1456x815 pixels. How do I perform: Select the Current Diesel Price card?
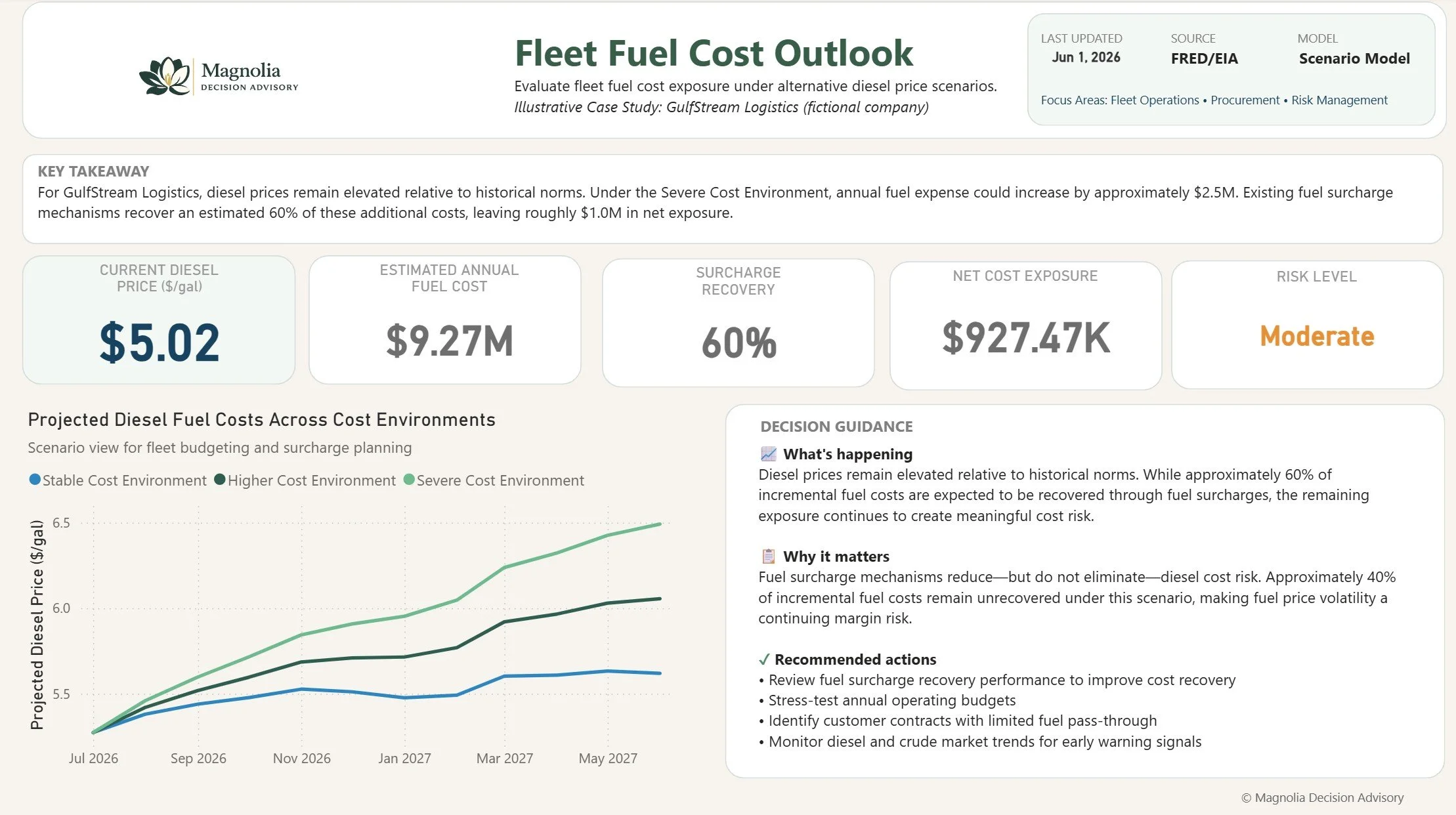point(159,320)
